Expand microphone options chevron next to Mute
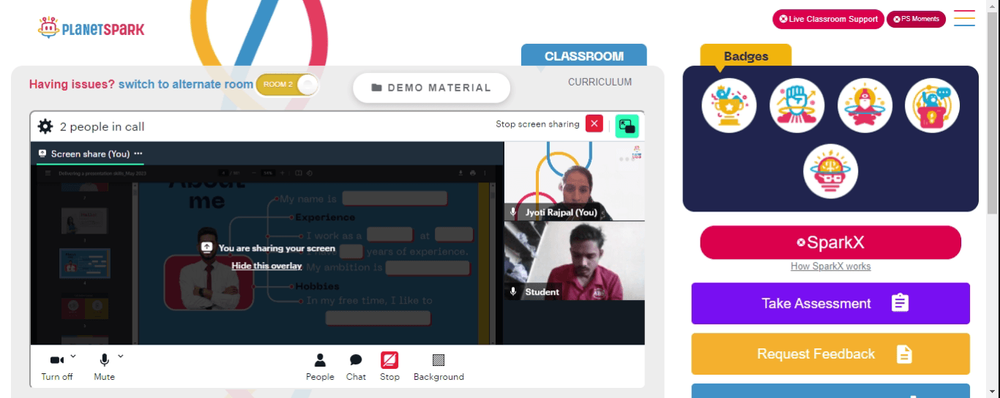 tap(121, 356)
